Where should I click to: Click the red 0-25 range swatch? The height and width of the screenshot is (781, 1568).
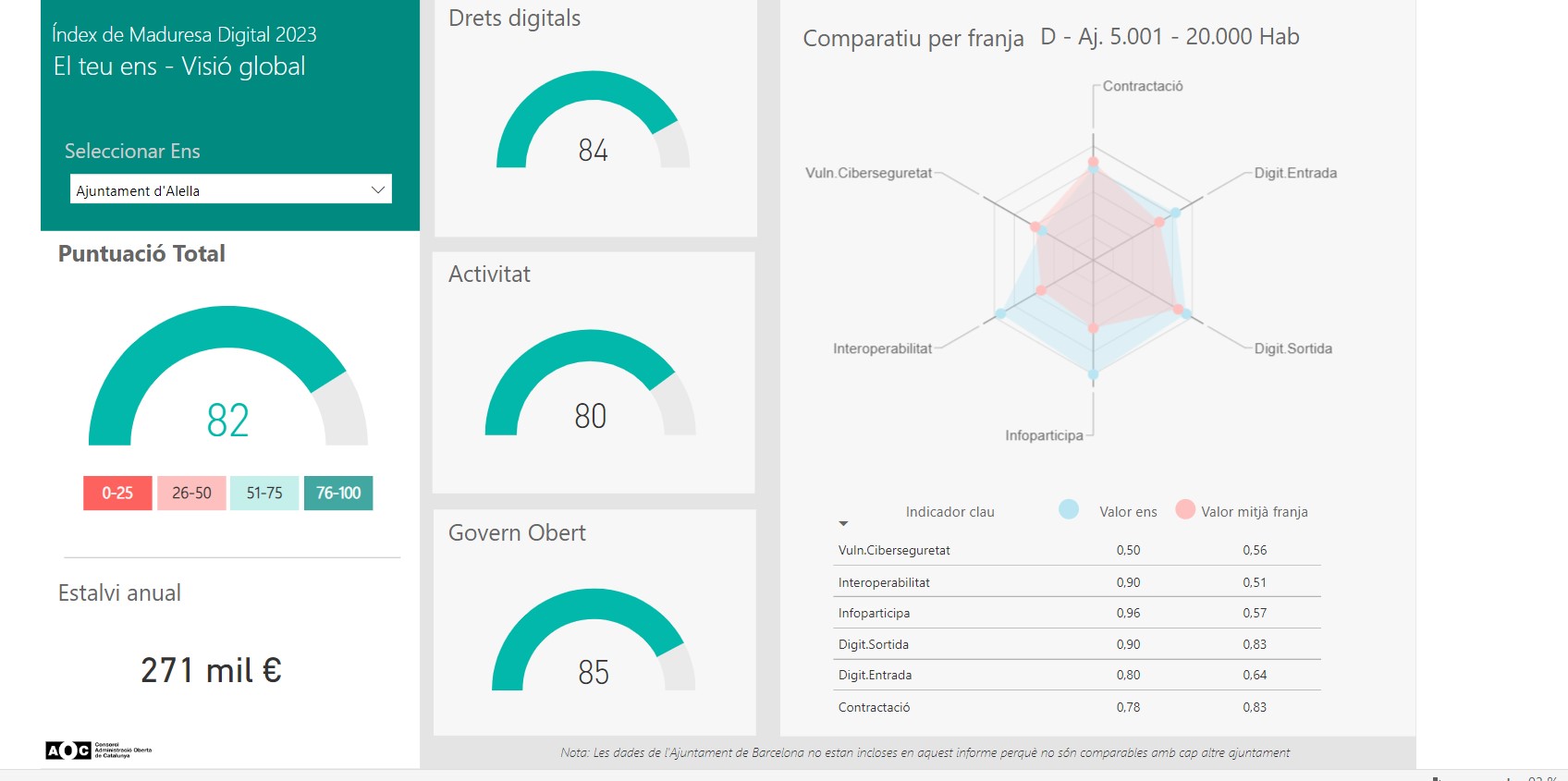tap(117, 493)
